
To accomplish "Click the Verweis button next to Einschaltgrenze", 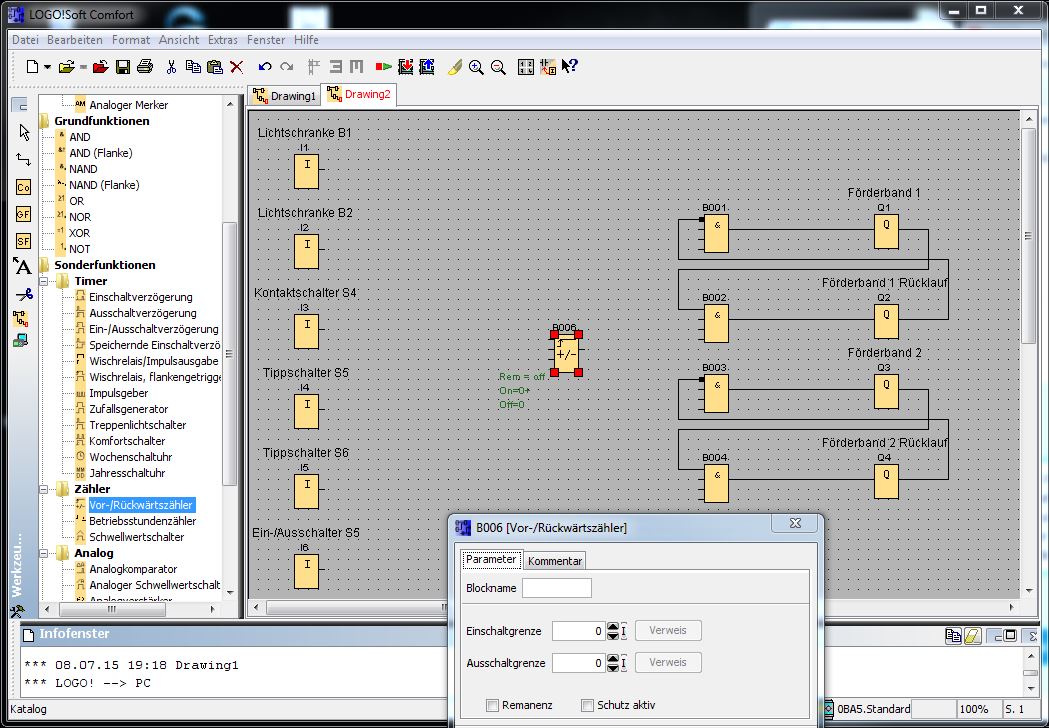I will pyautogui.click(x=667, y=631).
